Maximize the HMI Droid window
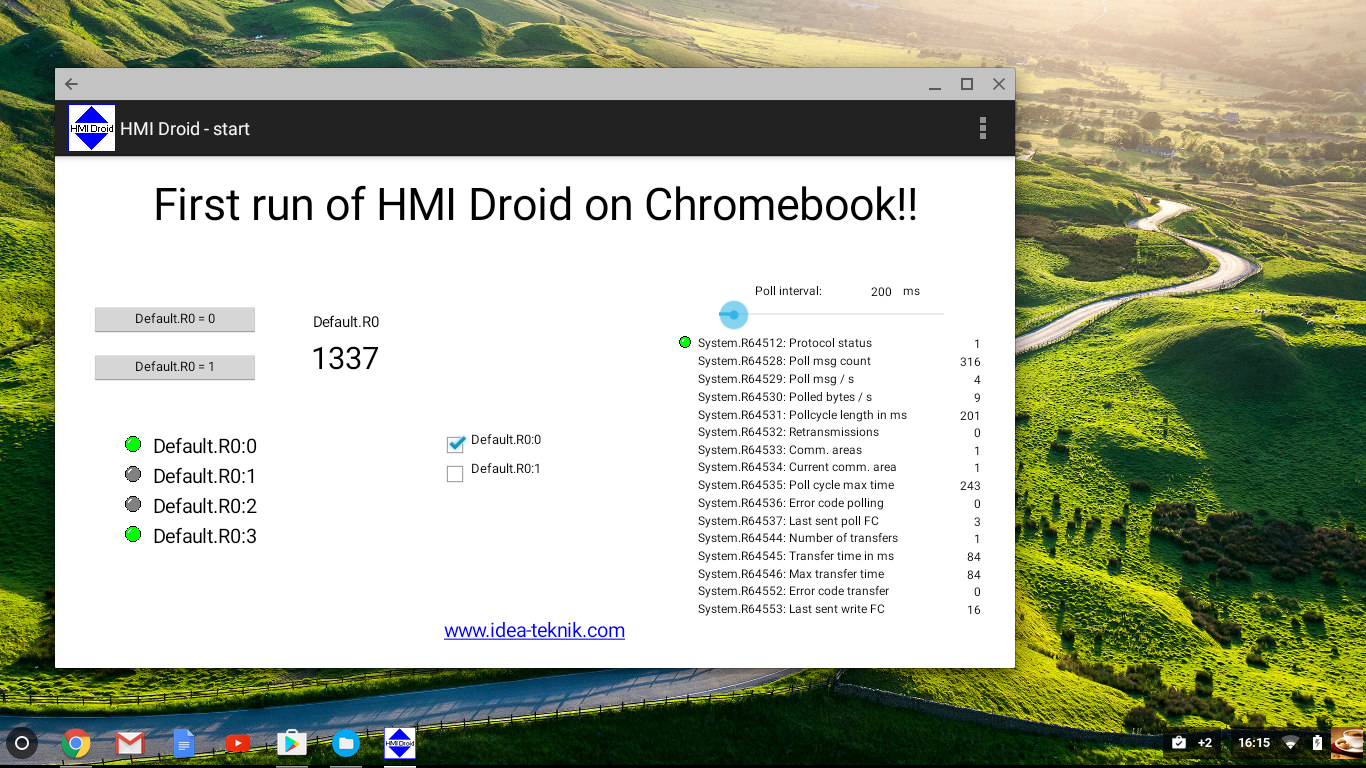The width and height of the screenshot is (1366, 768). click(967, 84)
